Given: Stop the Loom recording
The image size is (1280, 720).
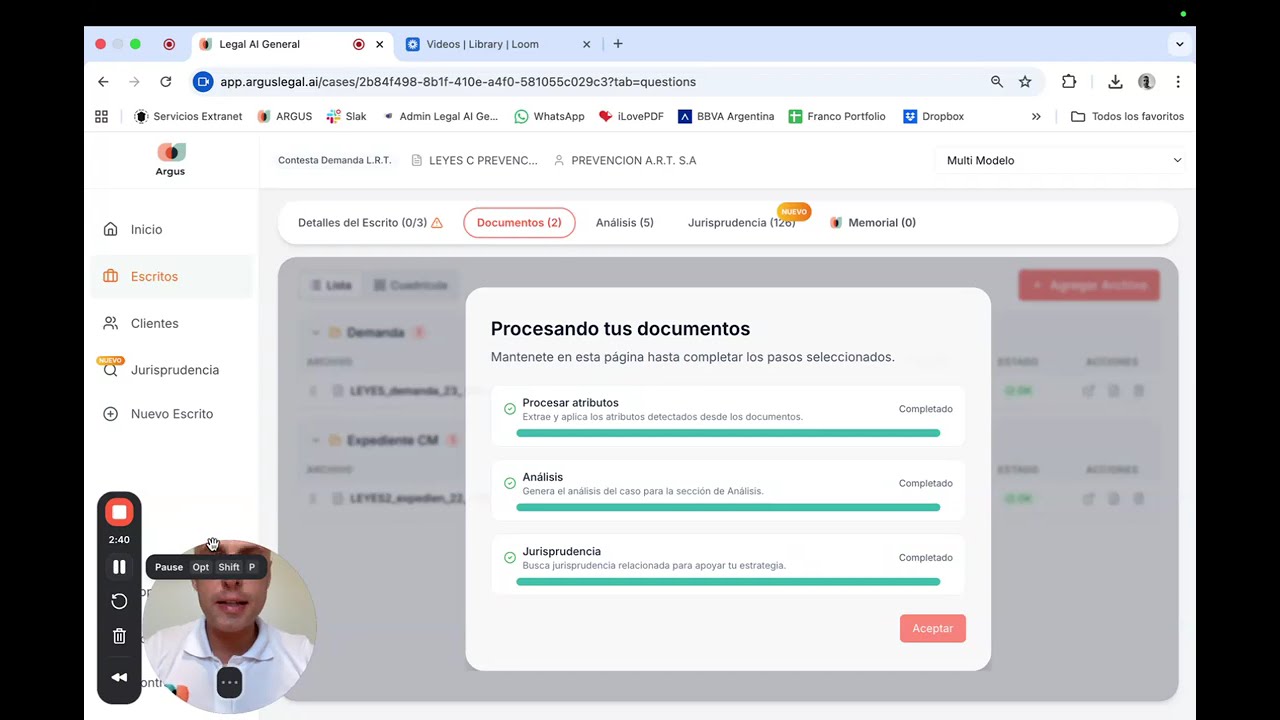Looking at the screenshot, I should point(119,512).
